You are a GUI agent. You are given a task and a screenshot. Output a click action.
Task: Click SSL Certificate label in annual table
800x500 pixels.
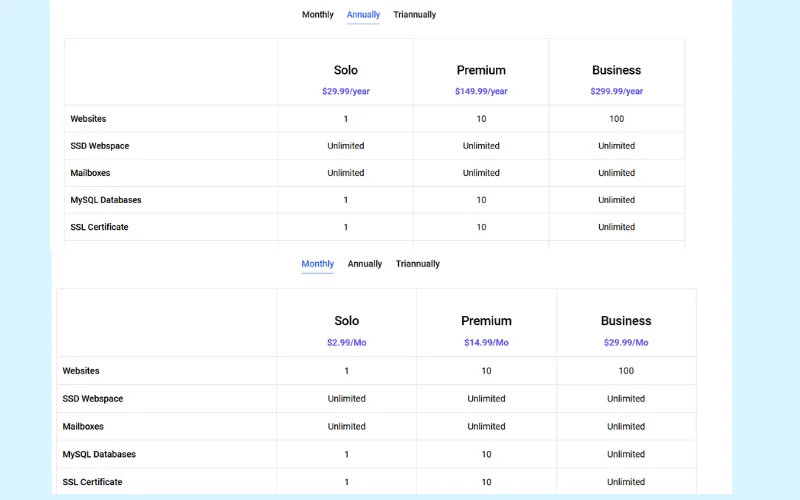[x=99, y=227]
